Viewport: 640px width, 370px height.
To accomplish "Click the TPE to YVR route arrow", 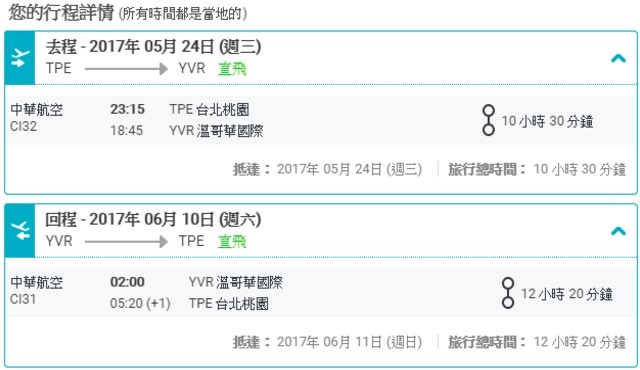I will [x=126, y=69].
